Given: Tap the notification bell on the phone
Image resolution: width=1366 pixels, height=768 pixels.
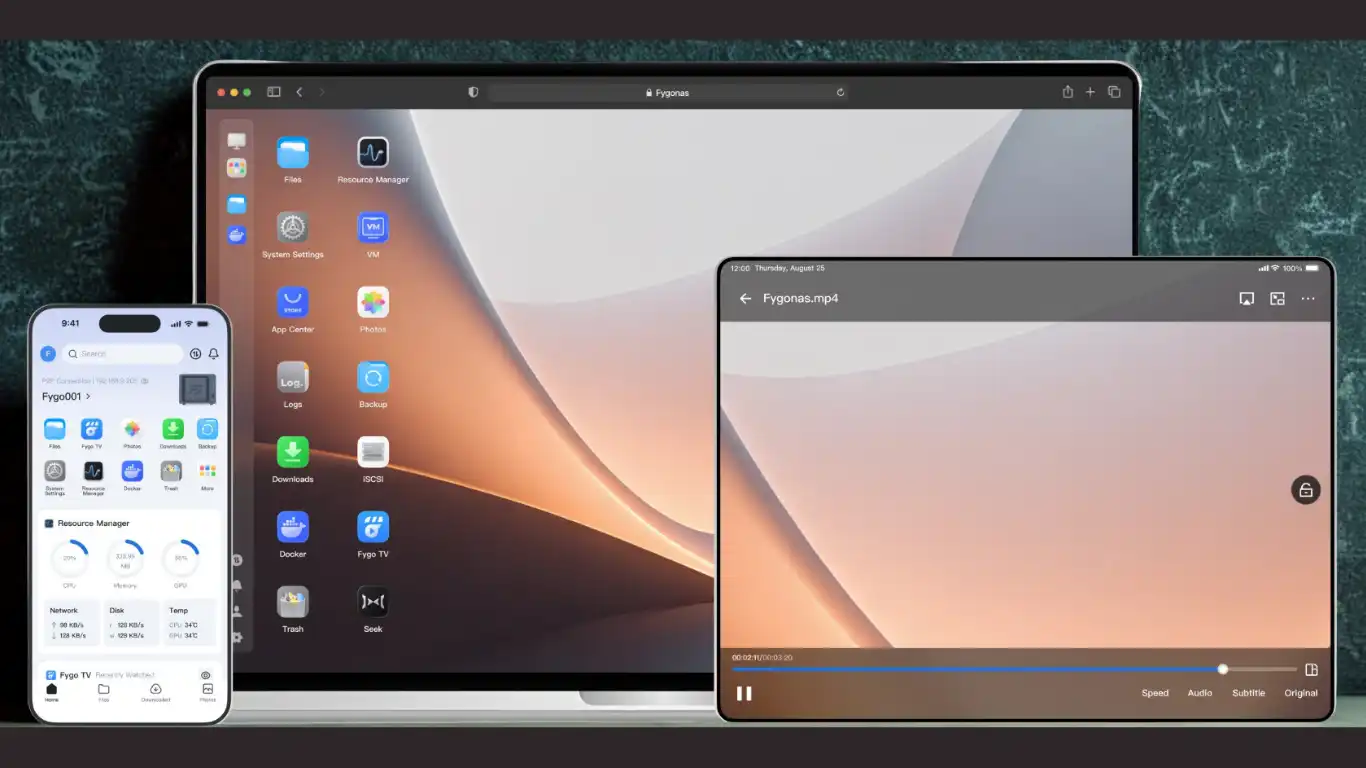Looking at the screenshot, I should pos(213,354).
